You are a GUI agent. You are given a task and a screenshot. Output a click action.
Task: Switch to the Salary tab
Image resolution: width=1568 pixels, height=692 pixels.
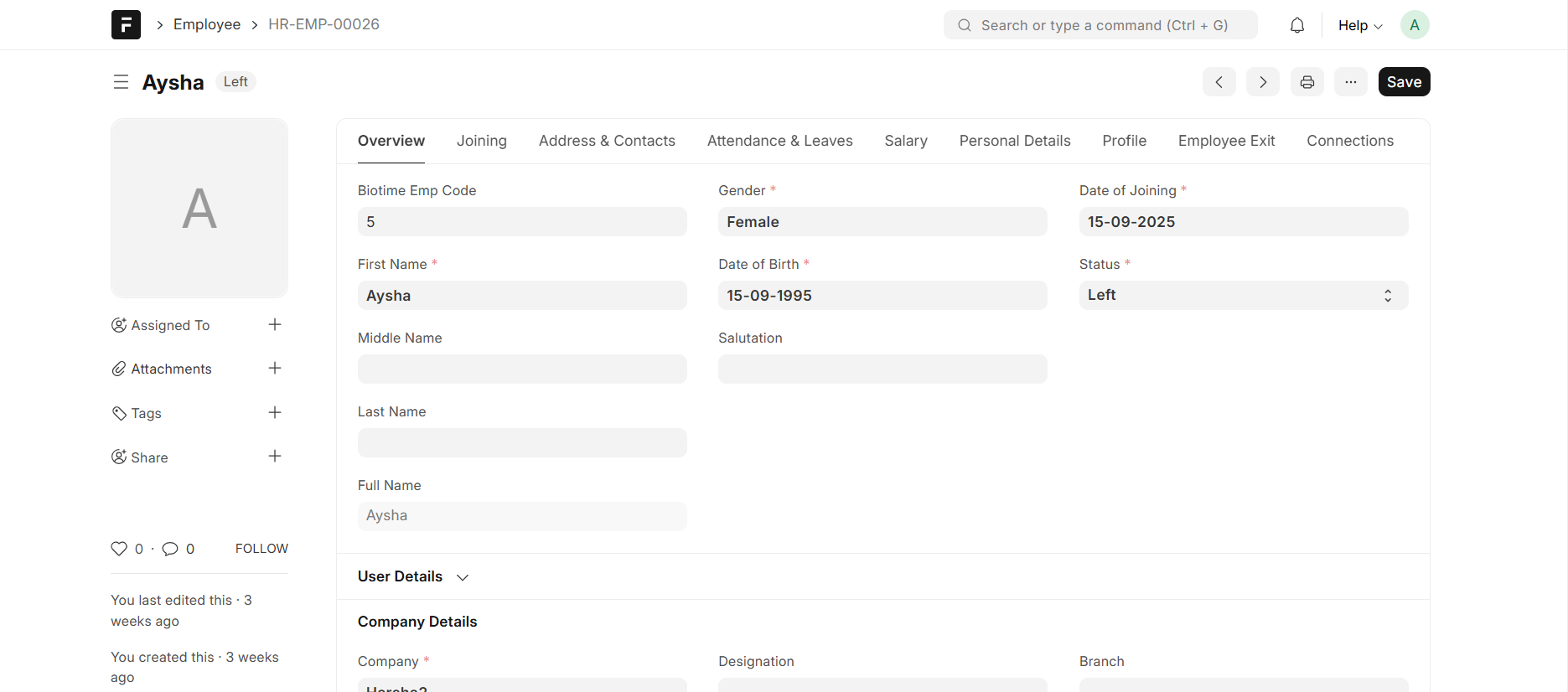pyautogui.click(x=905, y=141)
